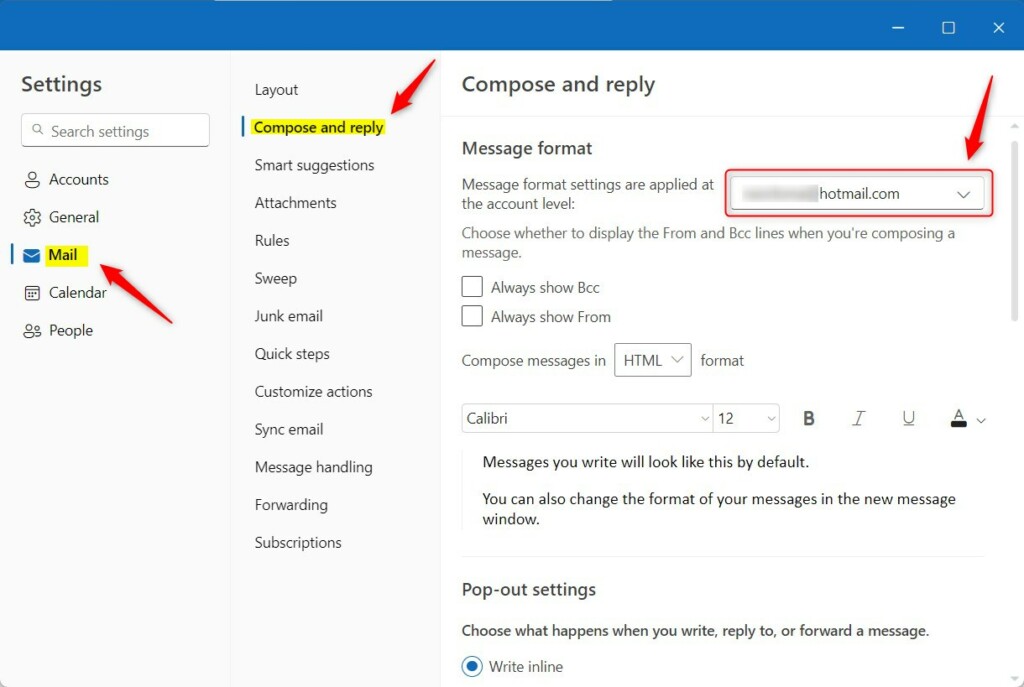The height and width of the screenshot is (687, 1024).
Task: Open the Junk email settings section
Action: 288,315
